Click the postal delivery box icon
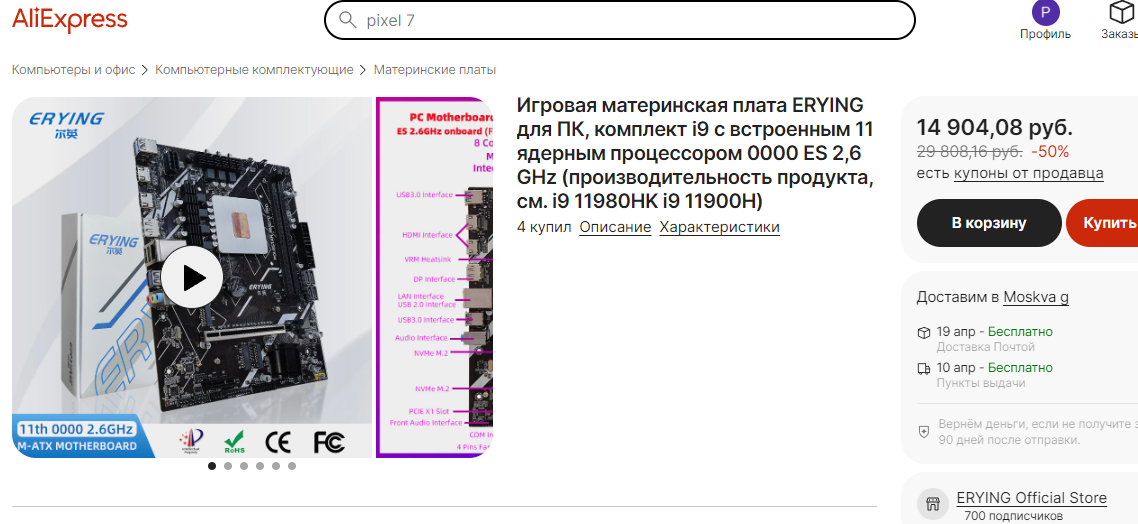The width and height of the screenshot is (1138, 524). click(x=923, y=332)
